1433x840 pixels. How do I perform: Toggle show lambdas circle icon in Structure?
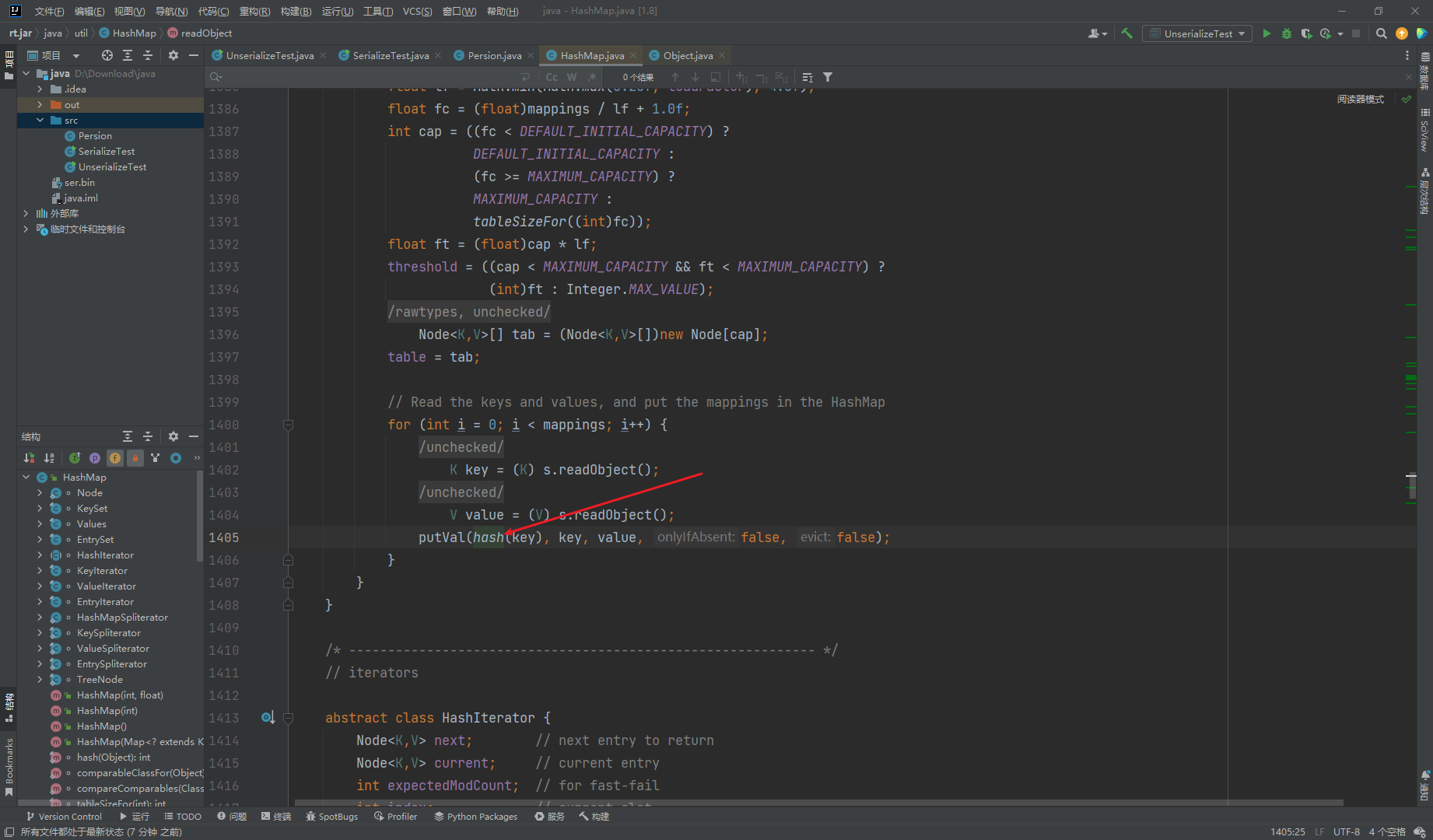pos(176,458)
